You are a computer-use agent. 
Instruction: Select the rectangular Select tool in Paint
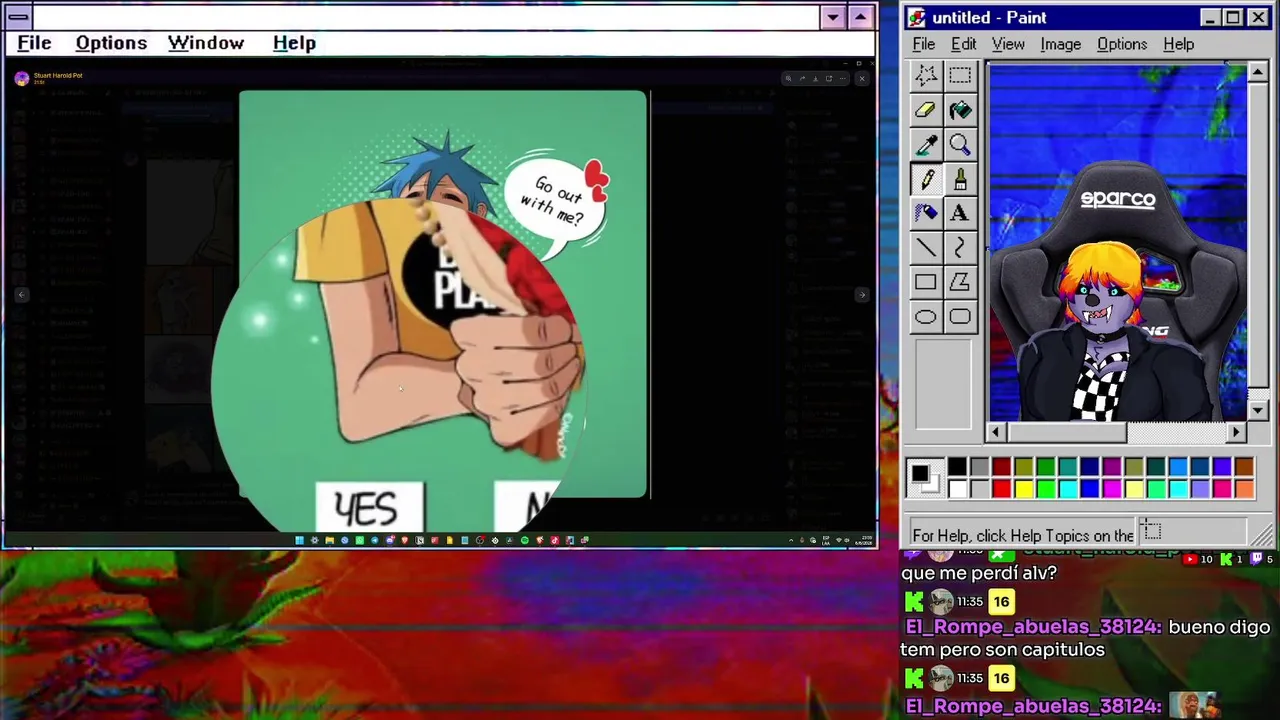(960, 75)
